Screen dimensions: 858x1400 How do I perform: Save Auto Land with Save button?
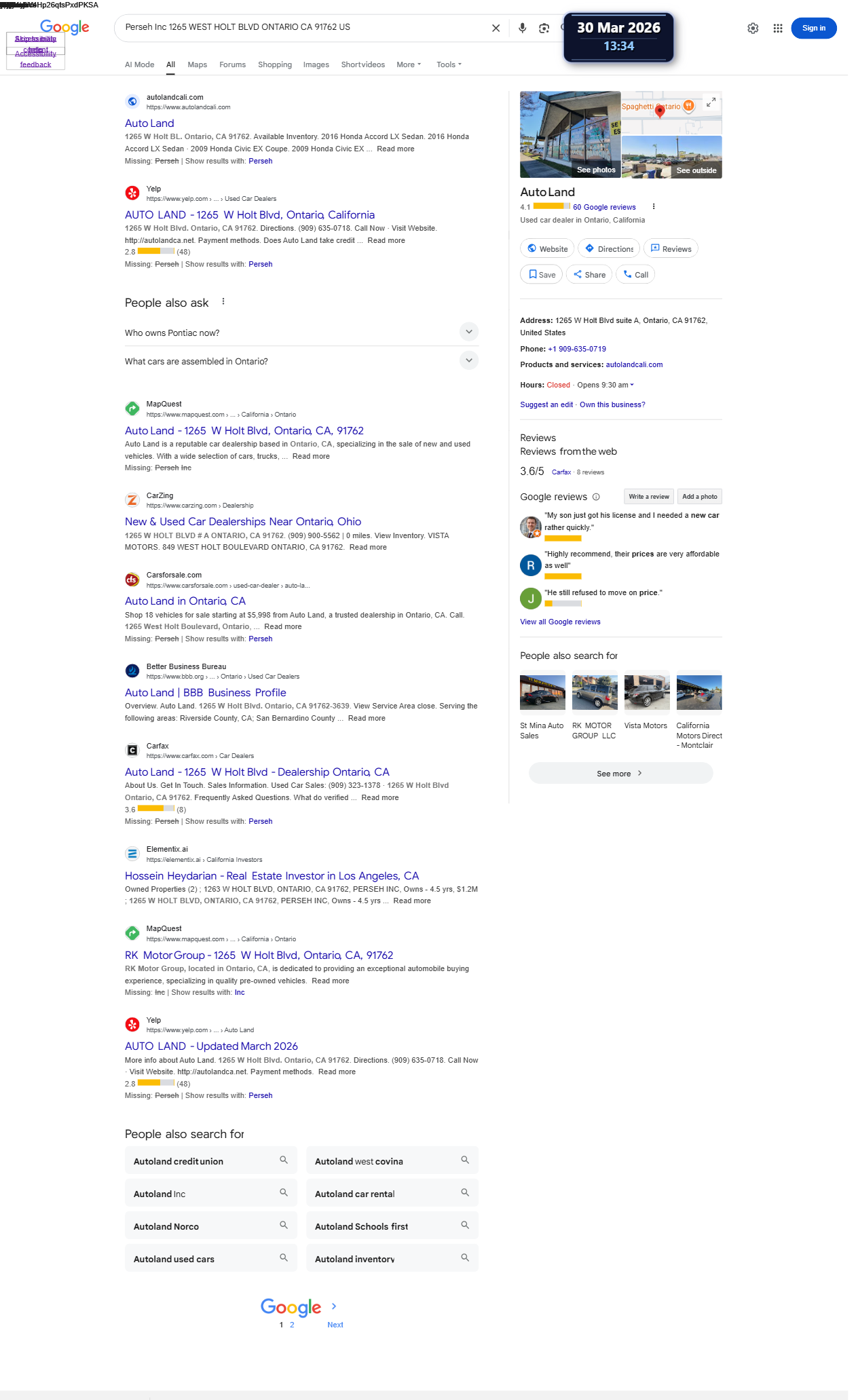point(542,274)
